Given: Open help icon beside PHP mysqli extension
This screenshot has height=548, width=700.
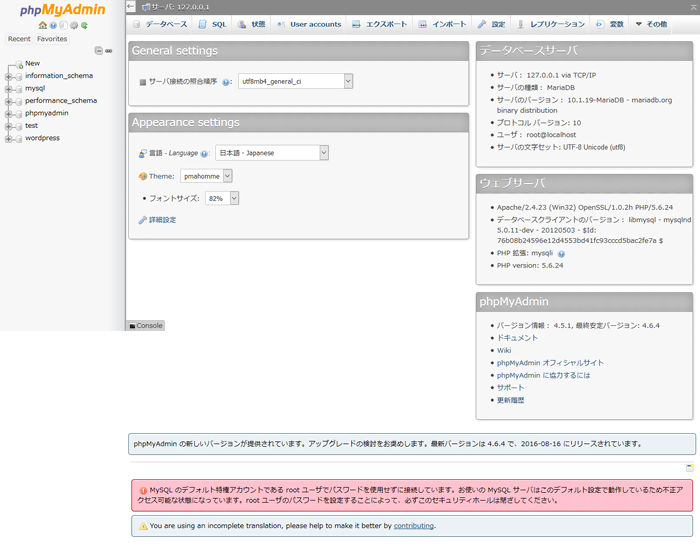Looking at the screenshot, I should 561,254.
